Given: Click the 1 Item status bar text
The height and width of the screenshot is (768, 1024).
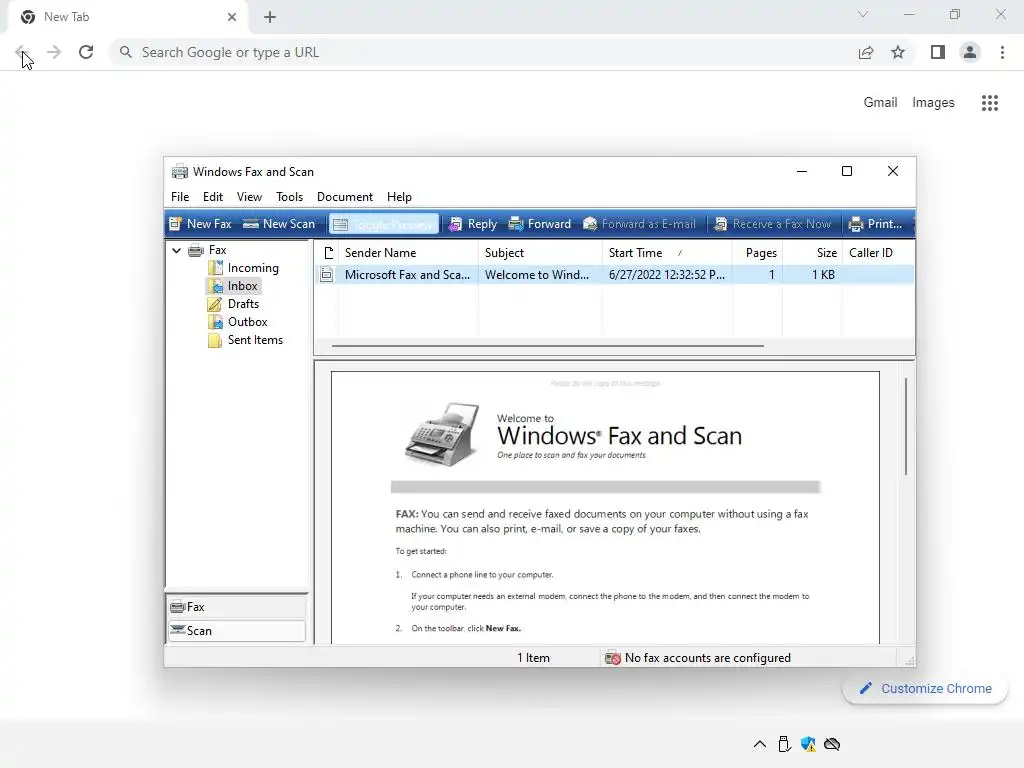Looking at the screenshot, I should coord(534,658).
